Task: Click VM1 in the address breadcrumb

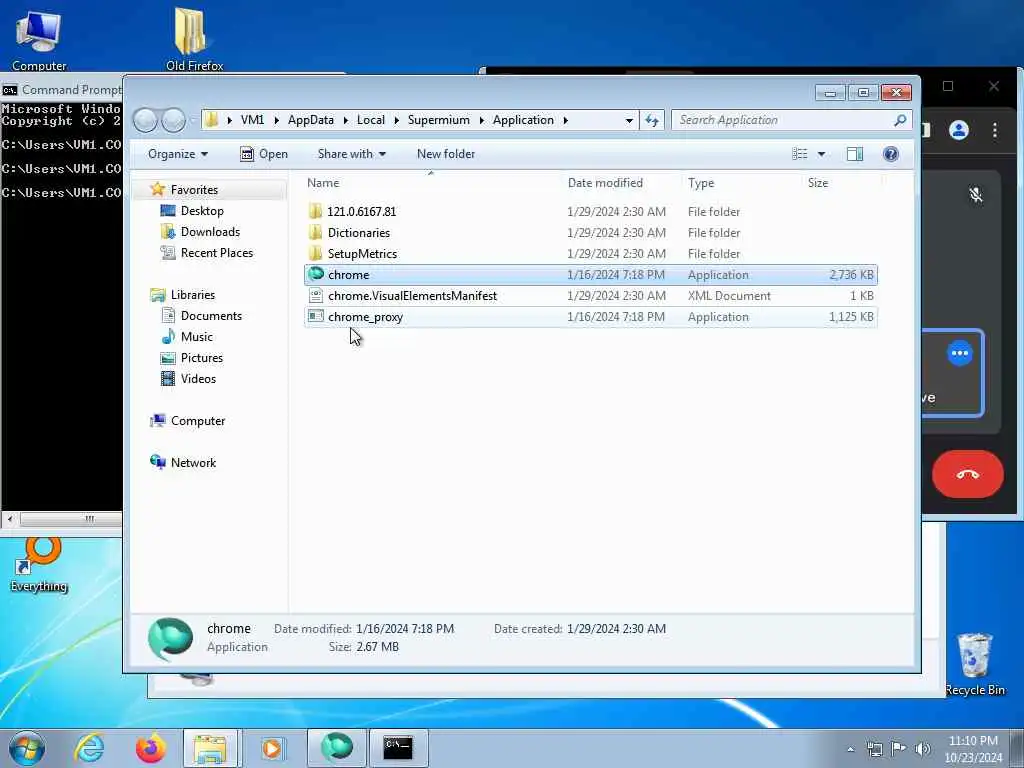Action: 252,120
